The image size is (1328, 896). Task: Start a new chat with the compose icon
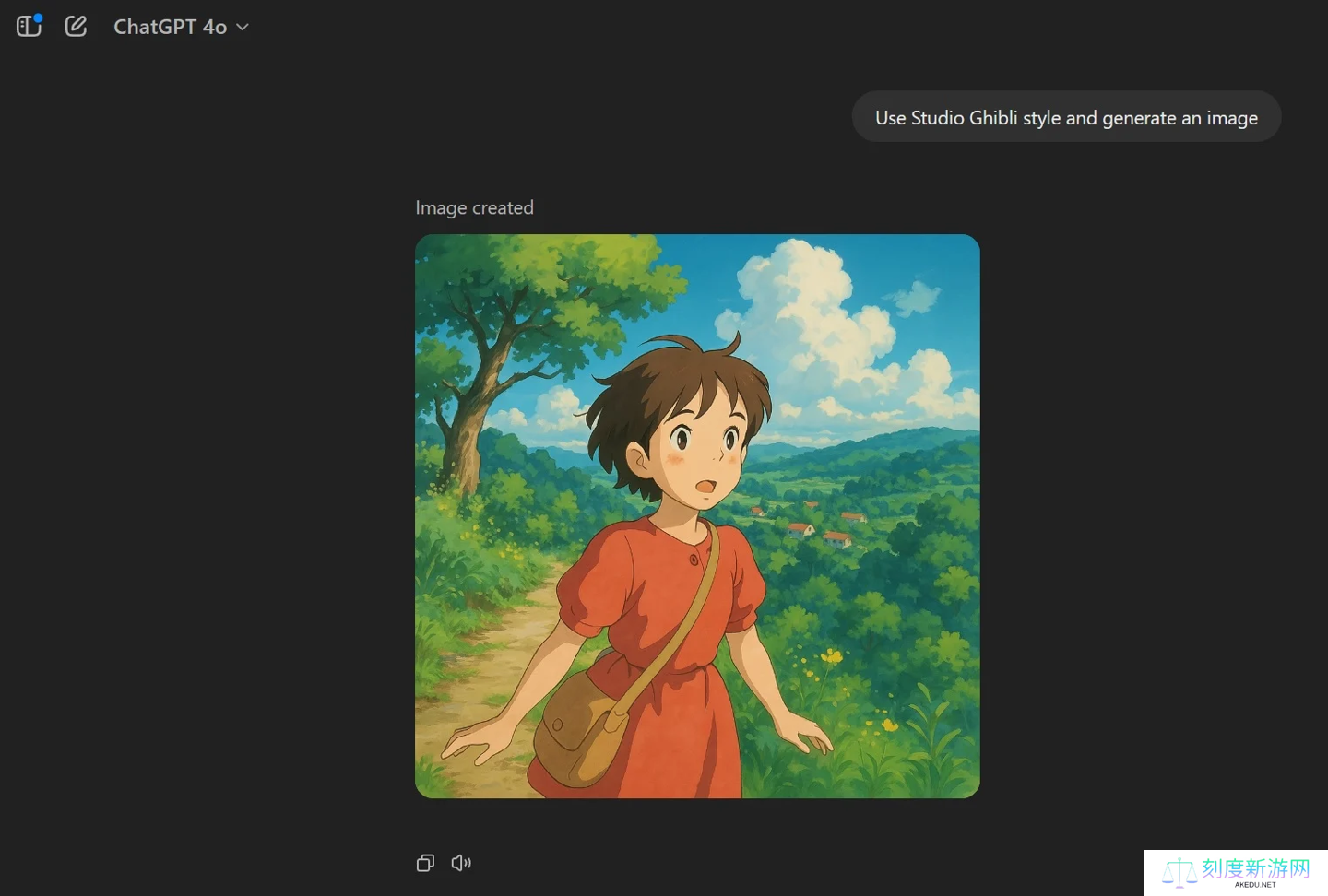76,26
